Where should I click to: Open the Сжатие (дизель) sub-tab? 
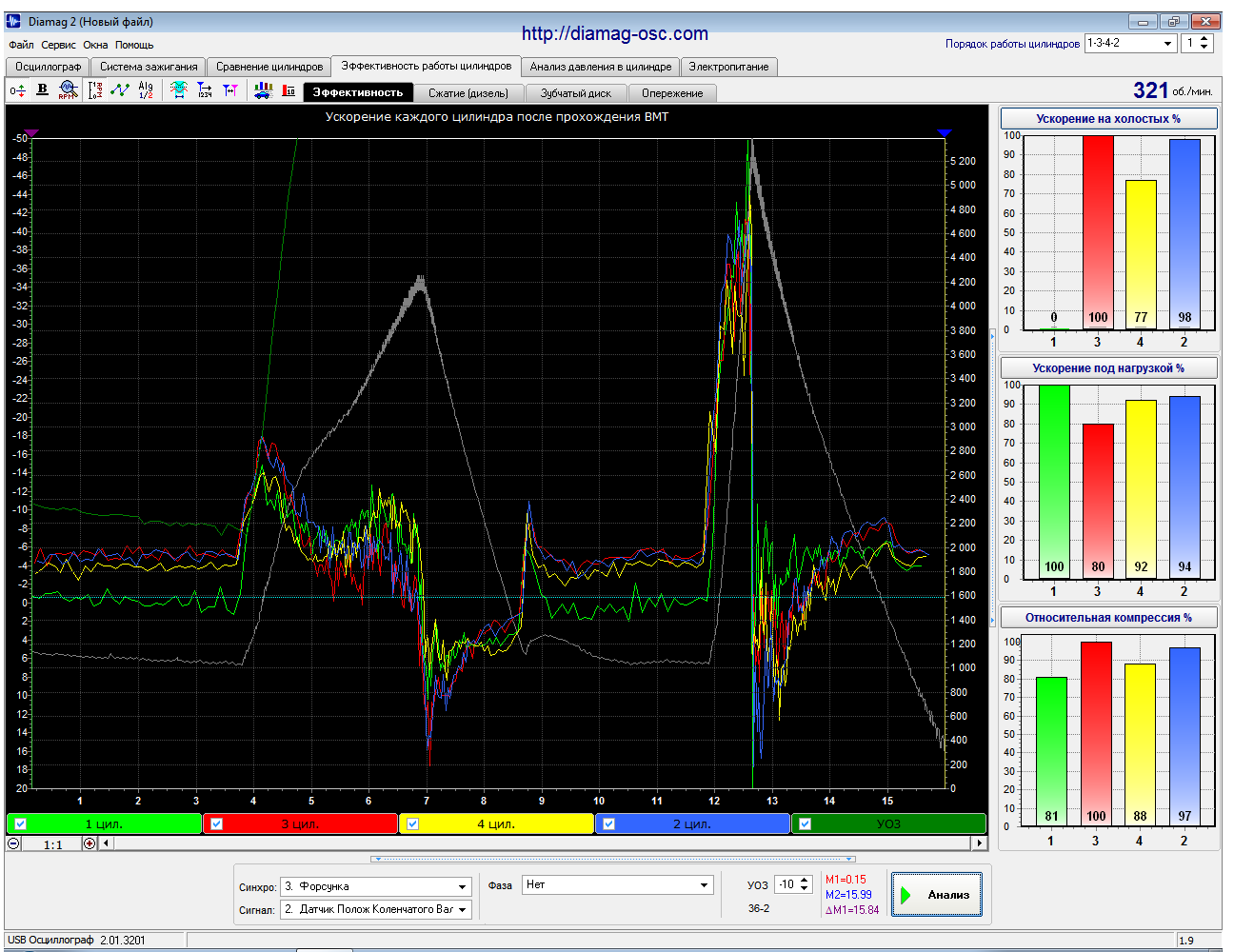[x=468, y=93]
